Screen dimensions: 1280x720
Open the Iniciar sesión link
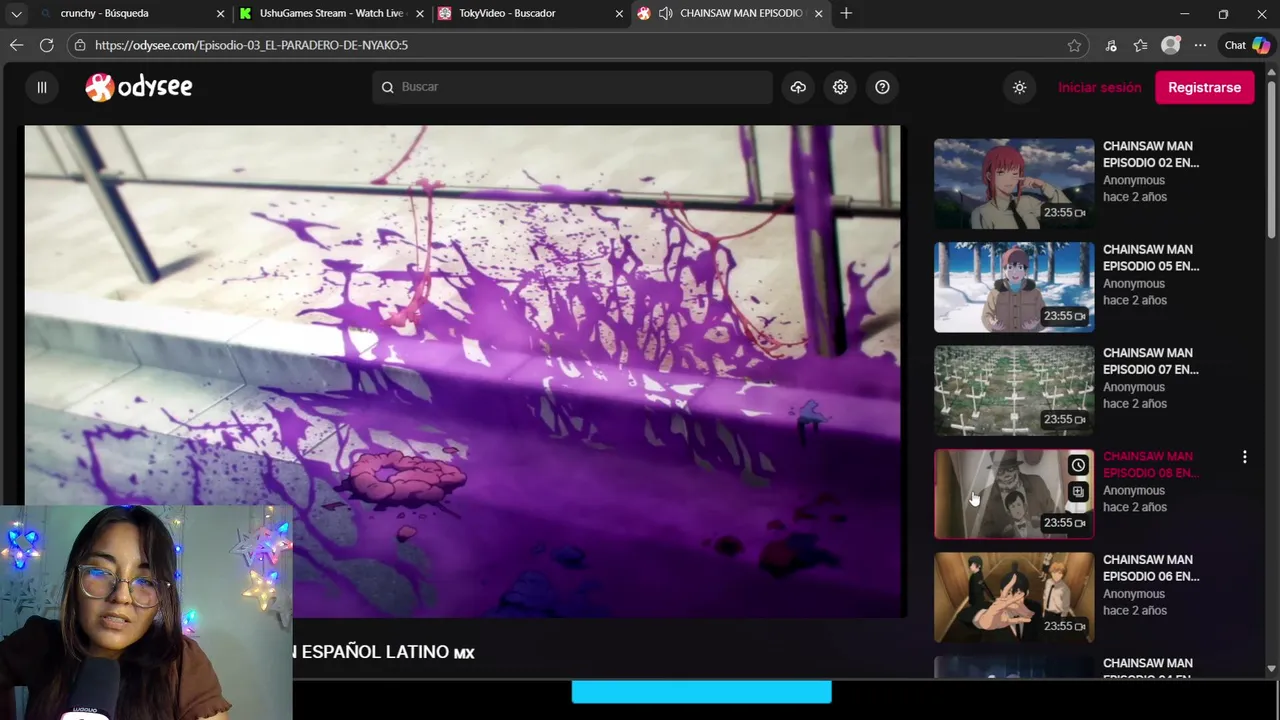(x=1099, y=87)
